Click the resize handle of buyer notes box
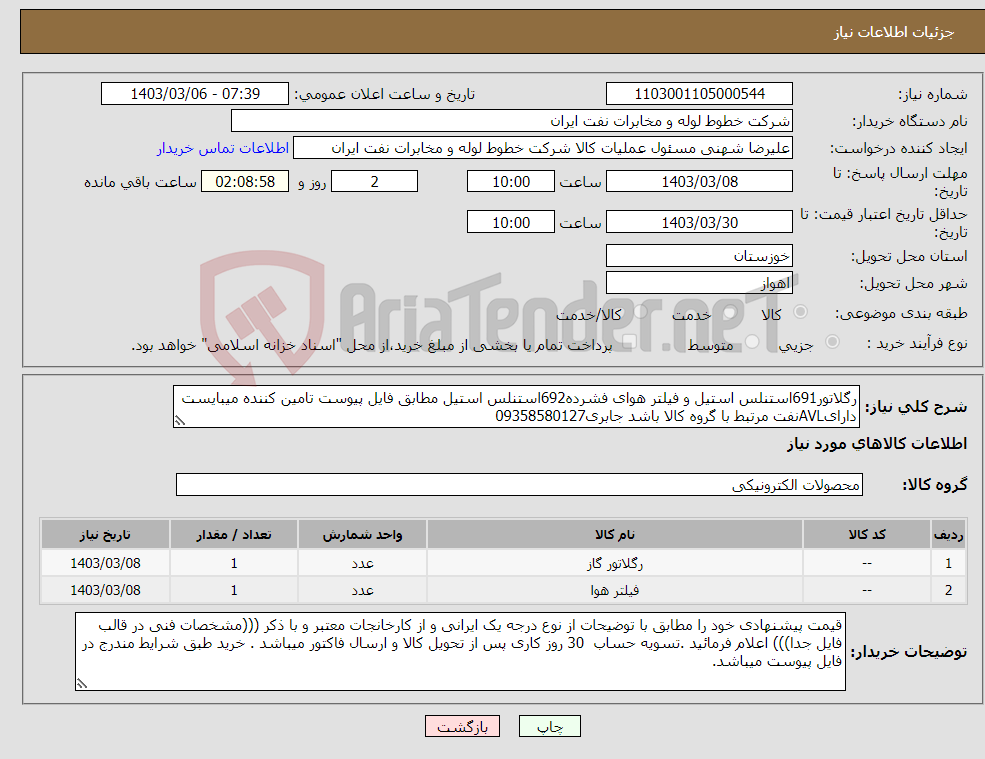The width and height of the screenshot is (985, 759). [x=82, y=684]
